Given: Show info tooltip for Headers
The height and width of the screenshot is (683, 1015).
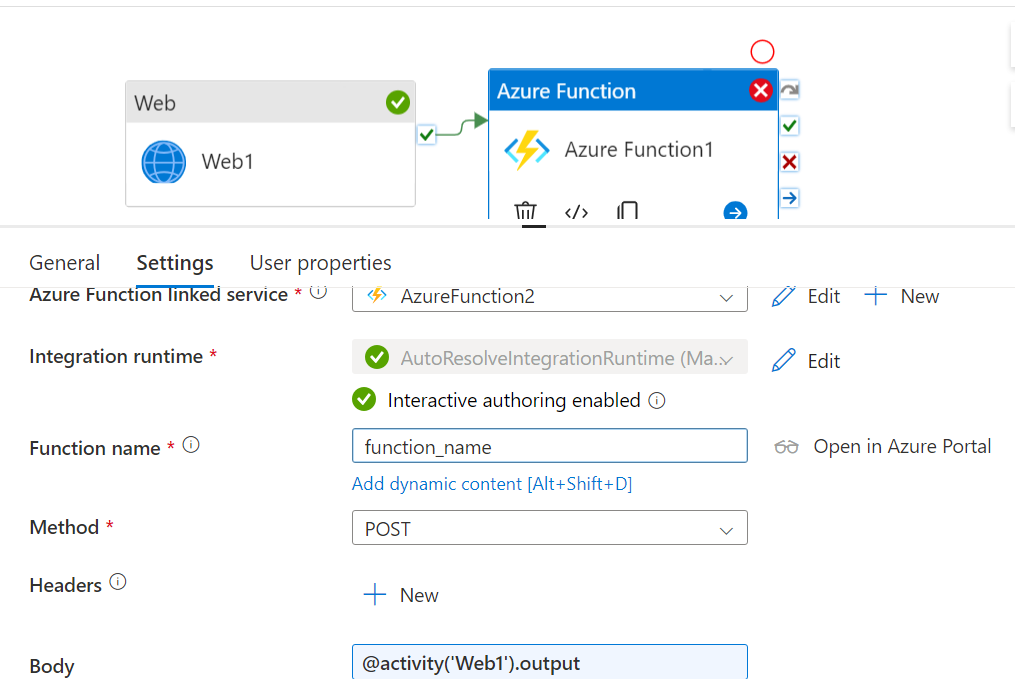Looking at the screenshot, I should [x=118, y=582].
